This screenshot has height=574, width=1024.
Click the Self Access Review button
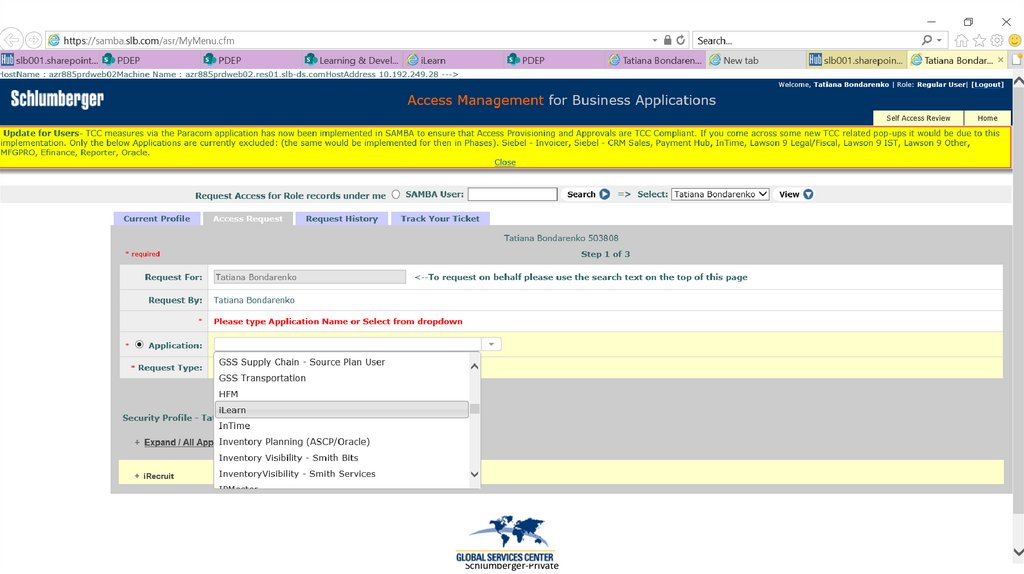918,118
